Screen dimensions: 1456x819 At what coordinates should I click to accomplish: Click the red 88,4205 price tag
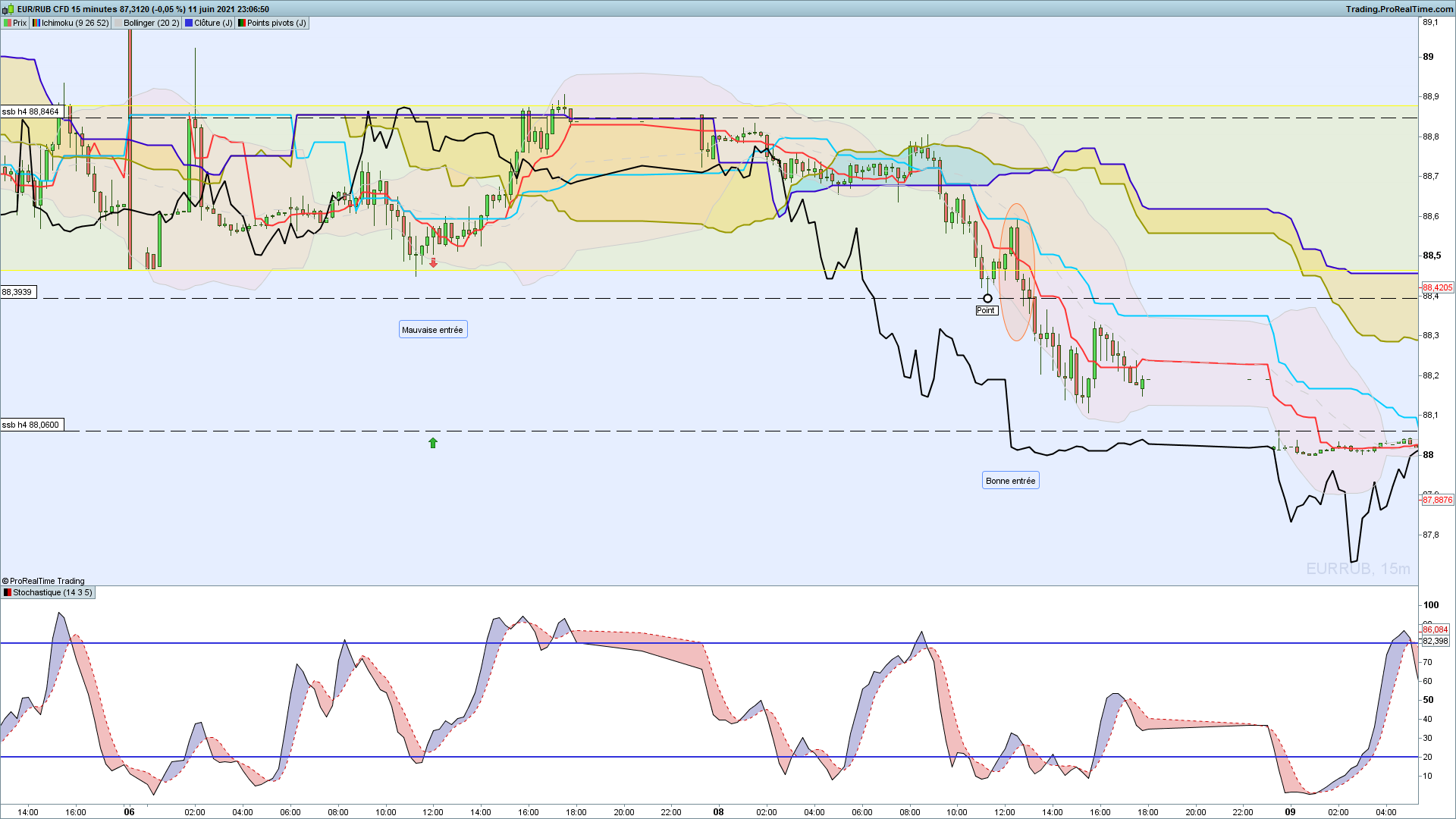point(1437,287)
